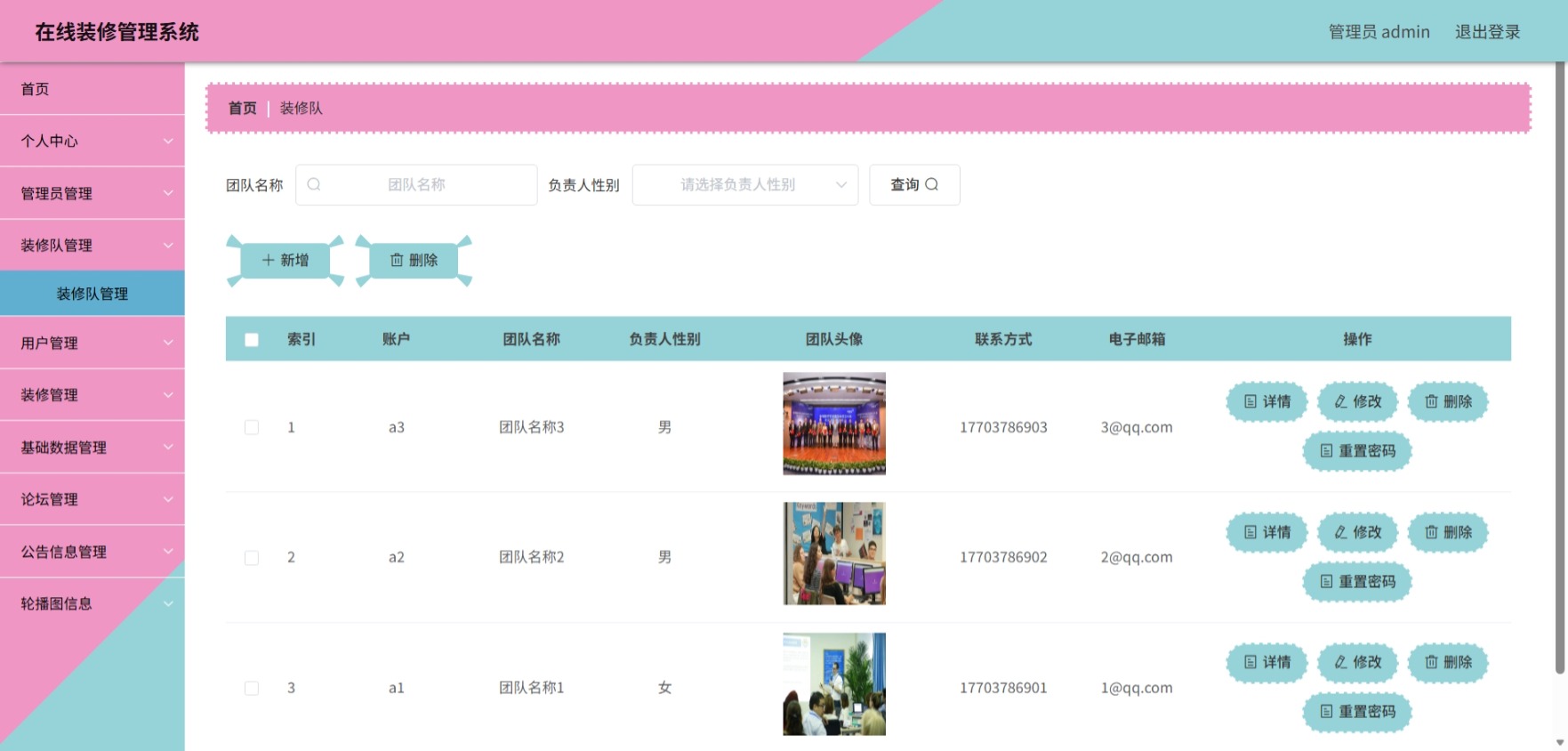
Task: Click 首页 in the breadcrumb bar
Action: coord(242,108)
